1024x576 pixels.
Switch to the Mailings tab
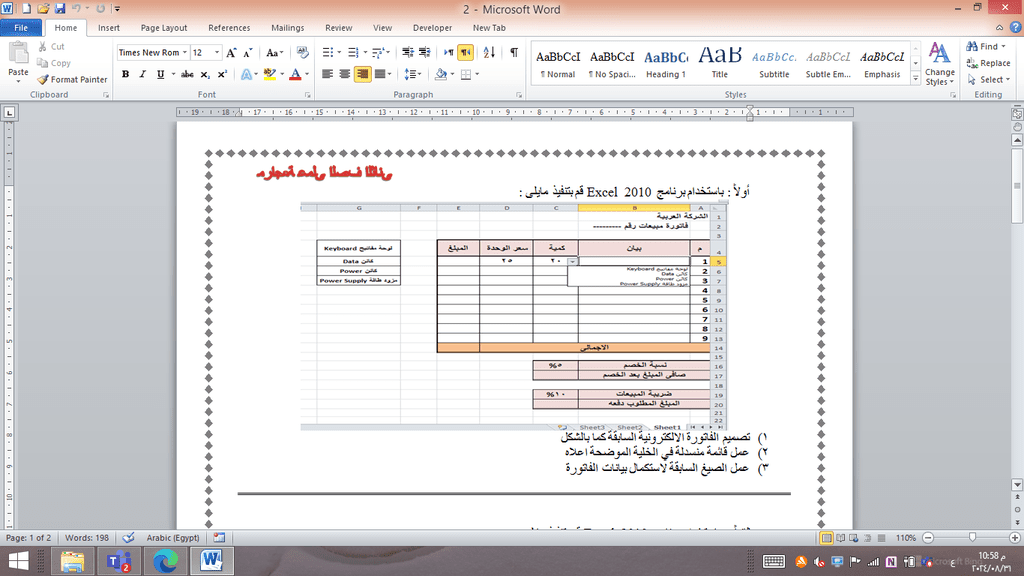[287, 27]
